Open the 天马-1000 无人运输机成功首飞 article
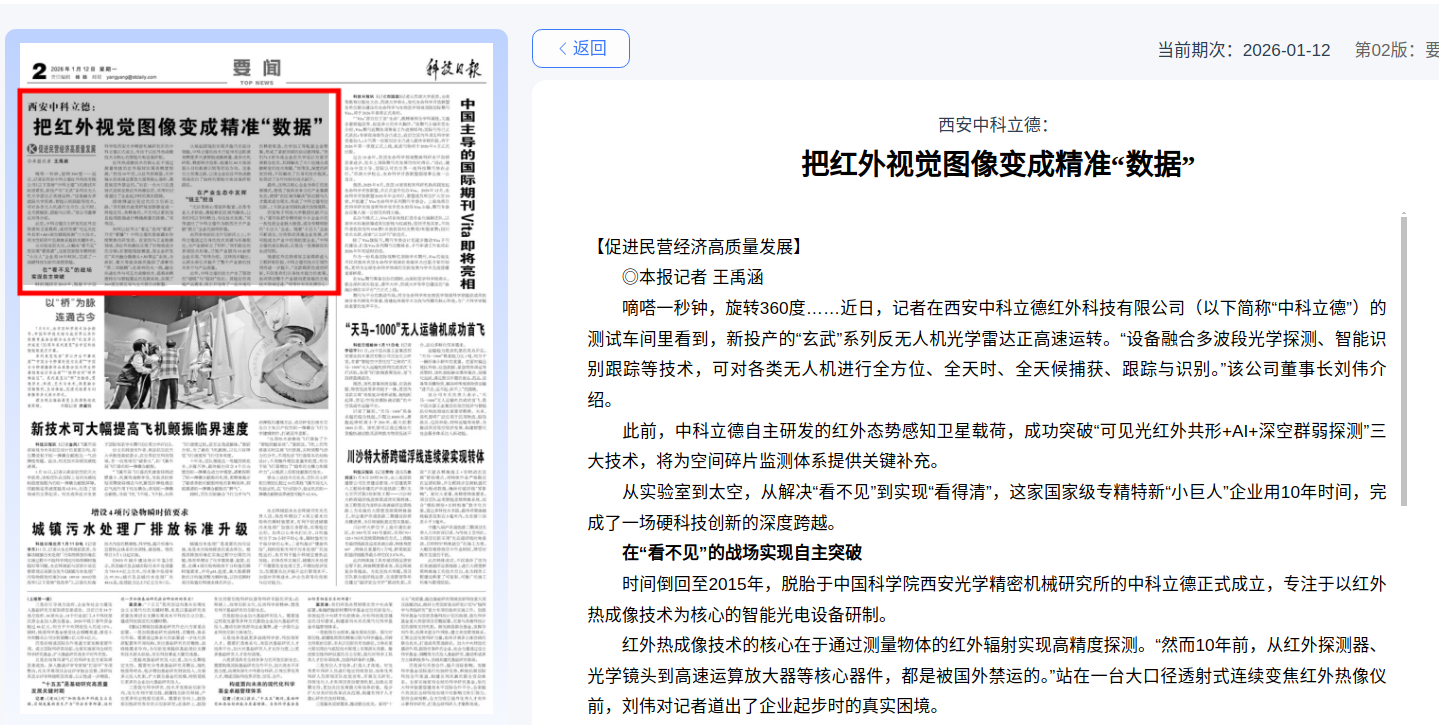The height and width of the screenshot is (725, 1439). coord(416,329)
